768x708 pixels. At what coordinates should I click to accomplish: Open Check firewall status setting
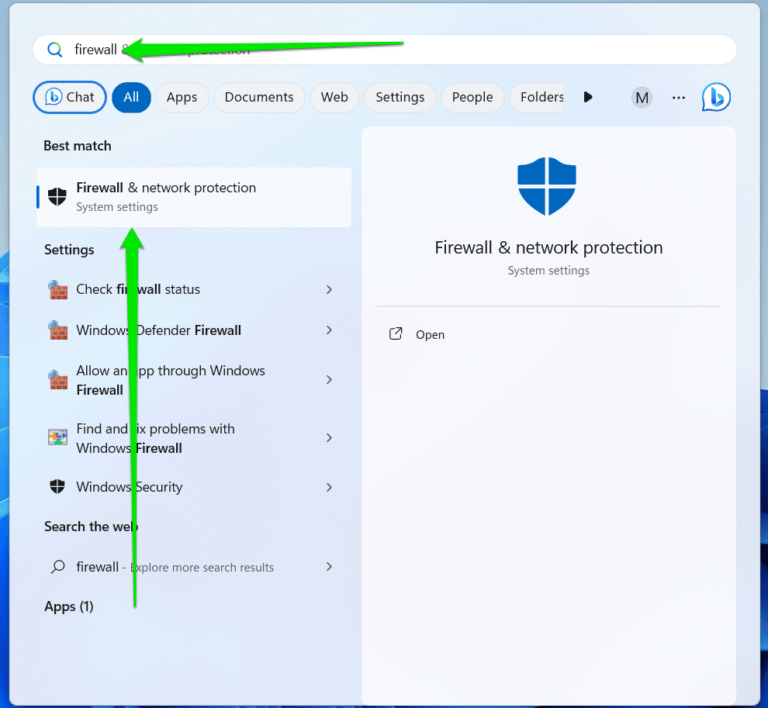194,289
